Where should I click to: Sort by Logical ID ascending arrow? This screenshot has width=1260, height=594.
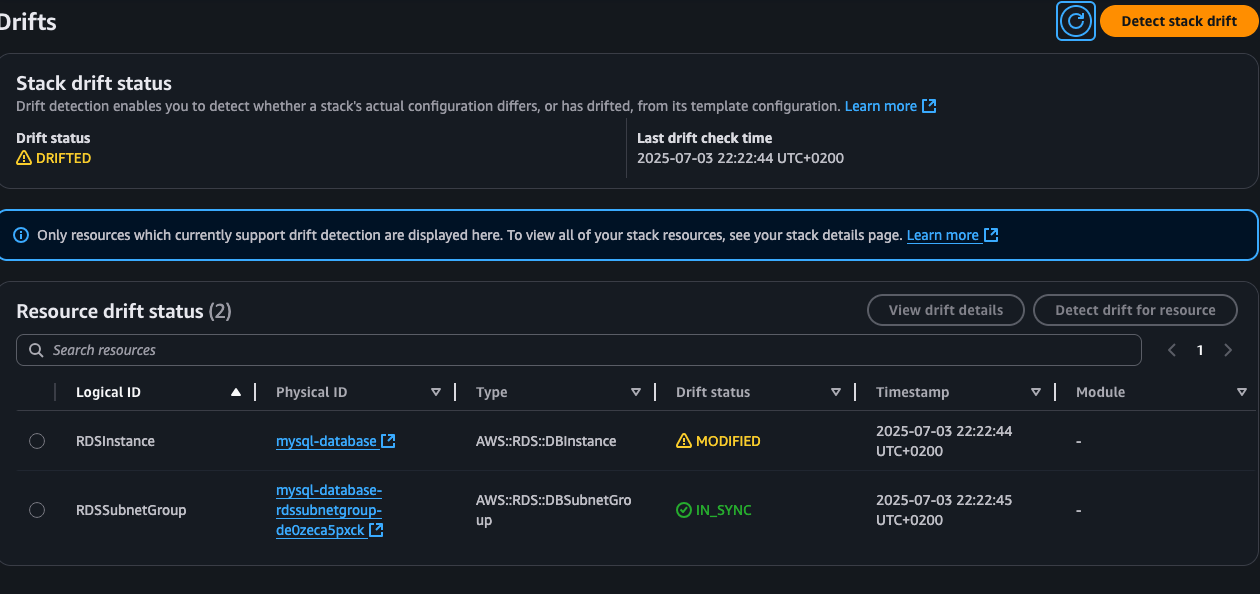[x=236, y=392]
